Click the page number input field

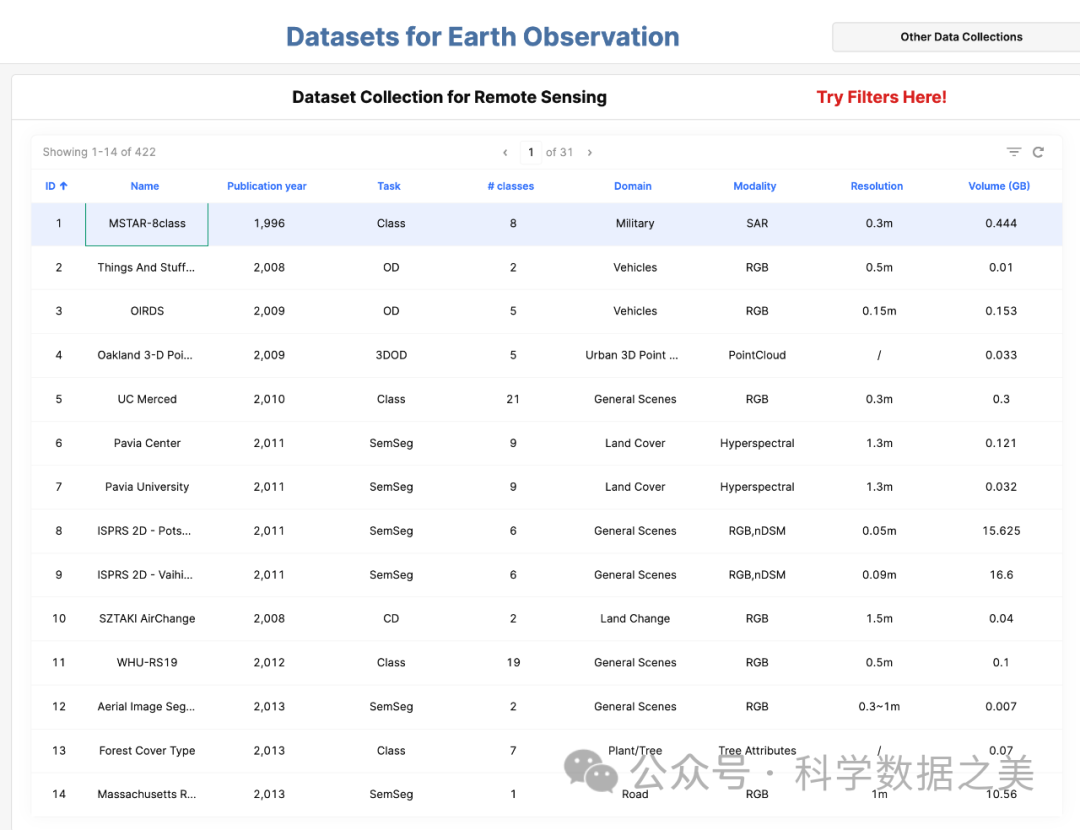(531, 153)
